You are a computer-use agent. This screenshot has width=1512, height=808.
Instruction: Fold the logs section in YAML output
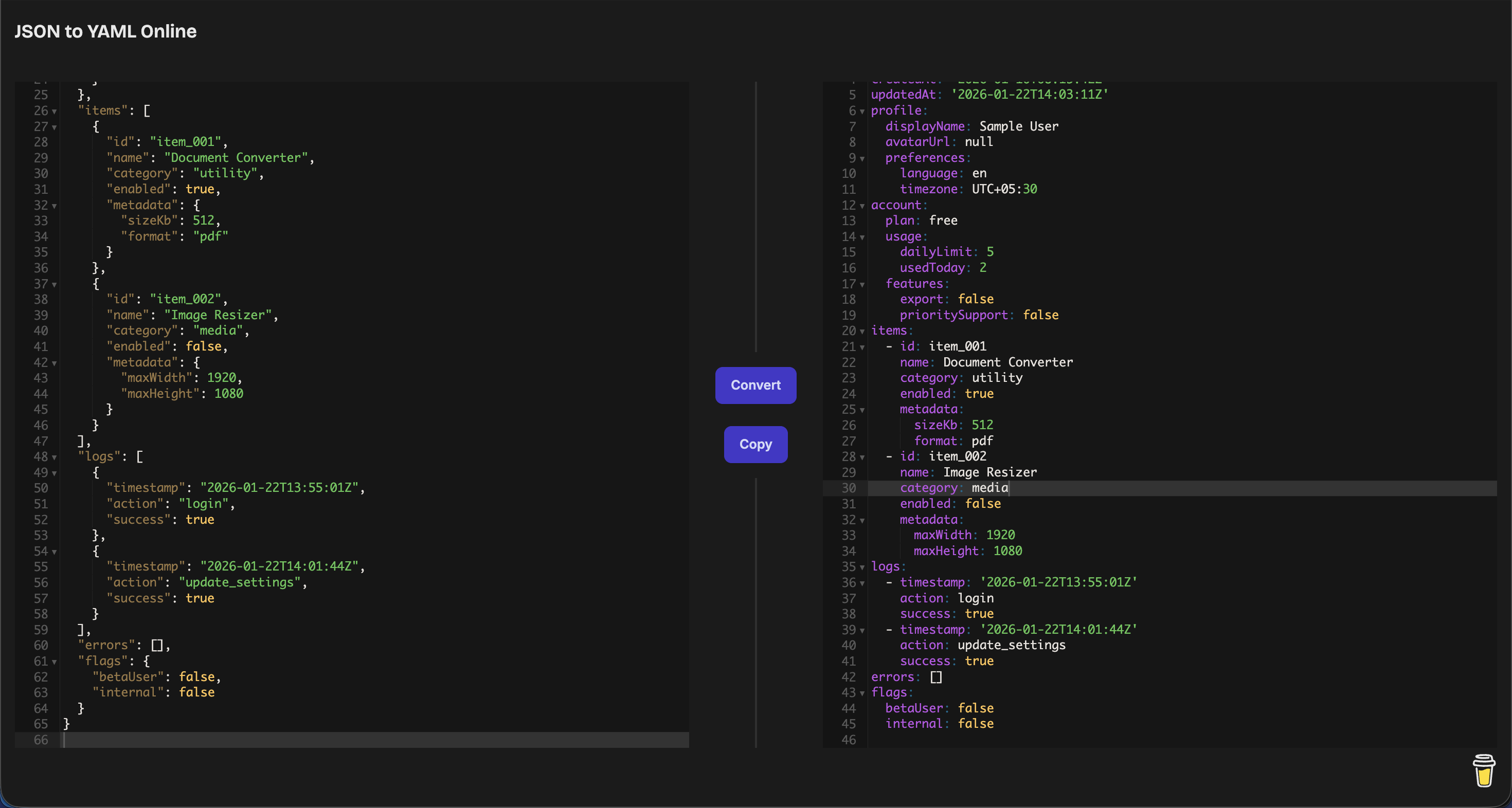(862, 567)
